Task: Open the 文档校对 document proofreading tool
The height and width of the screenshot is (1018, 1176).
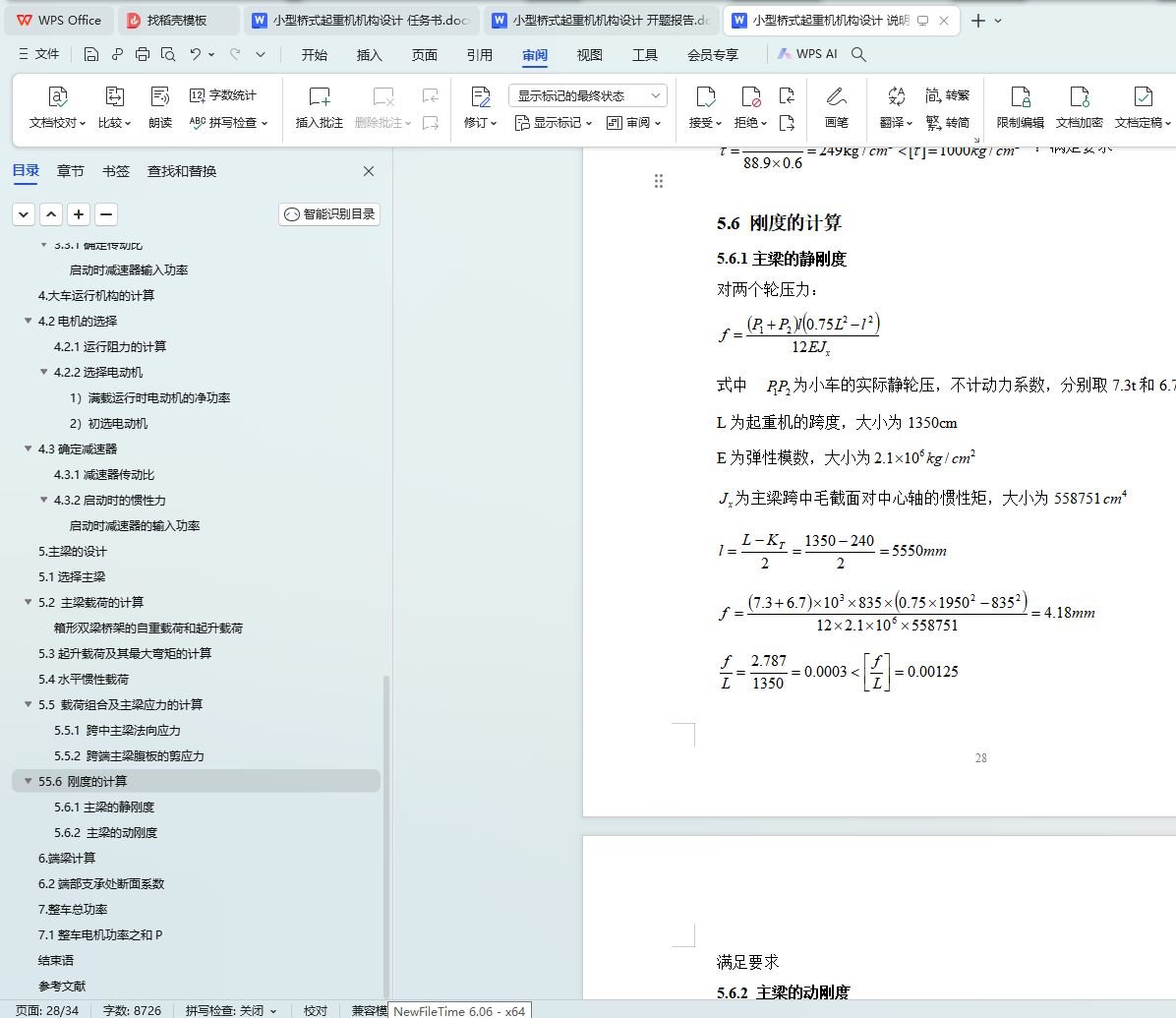Action: tap(58, 108)
